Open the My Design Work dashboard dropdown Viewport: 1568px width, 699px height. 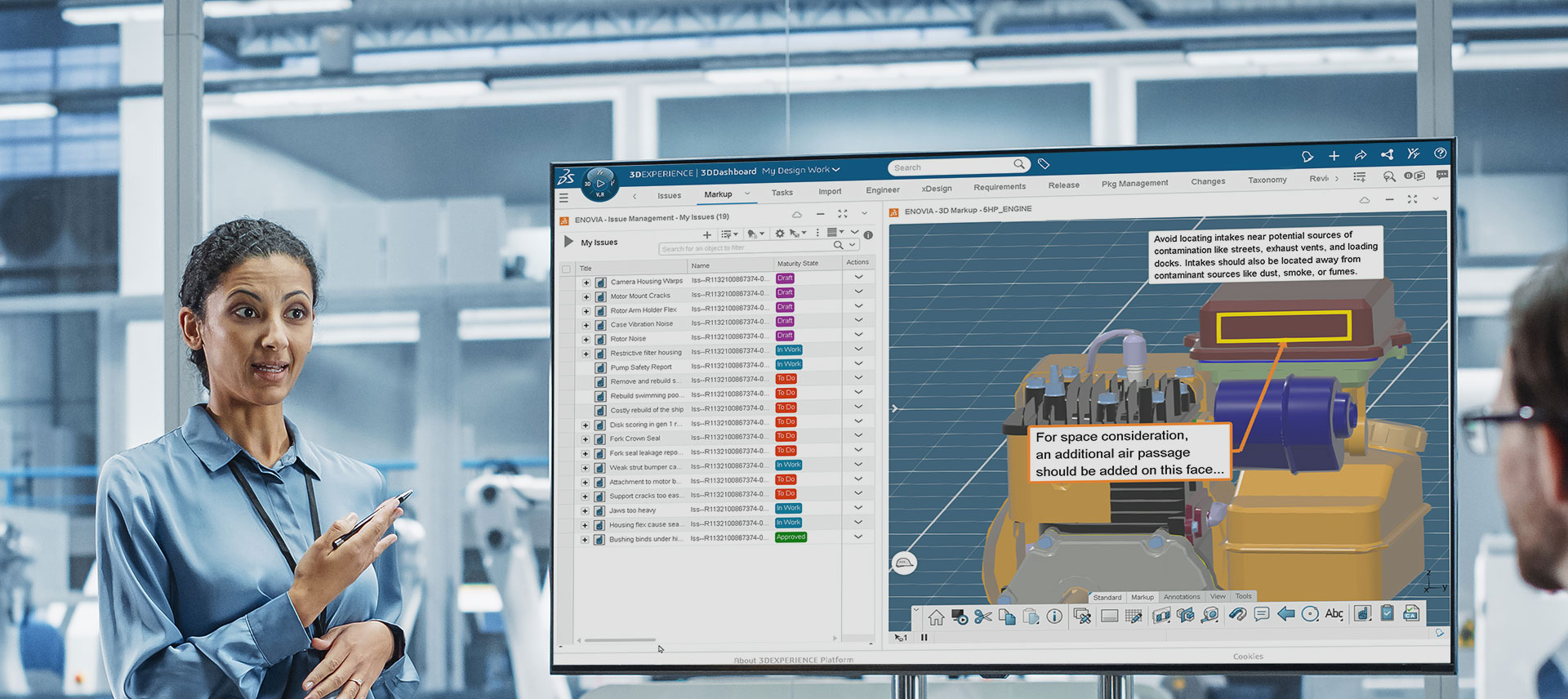click(800, 171)
